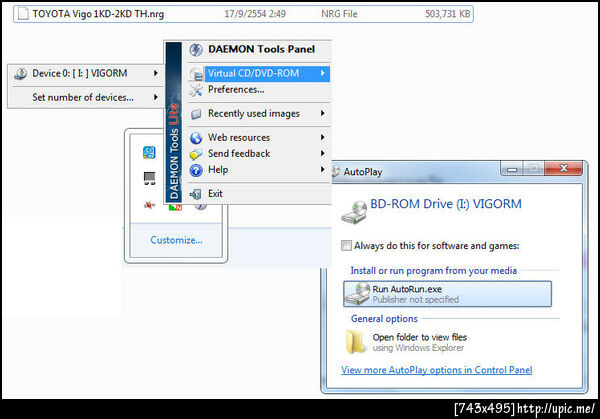Expand the Device 0 submenu arrow

coord(155,73)
